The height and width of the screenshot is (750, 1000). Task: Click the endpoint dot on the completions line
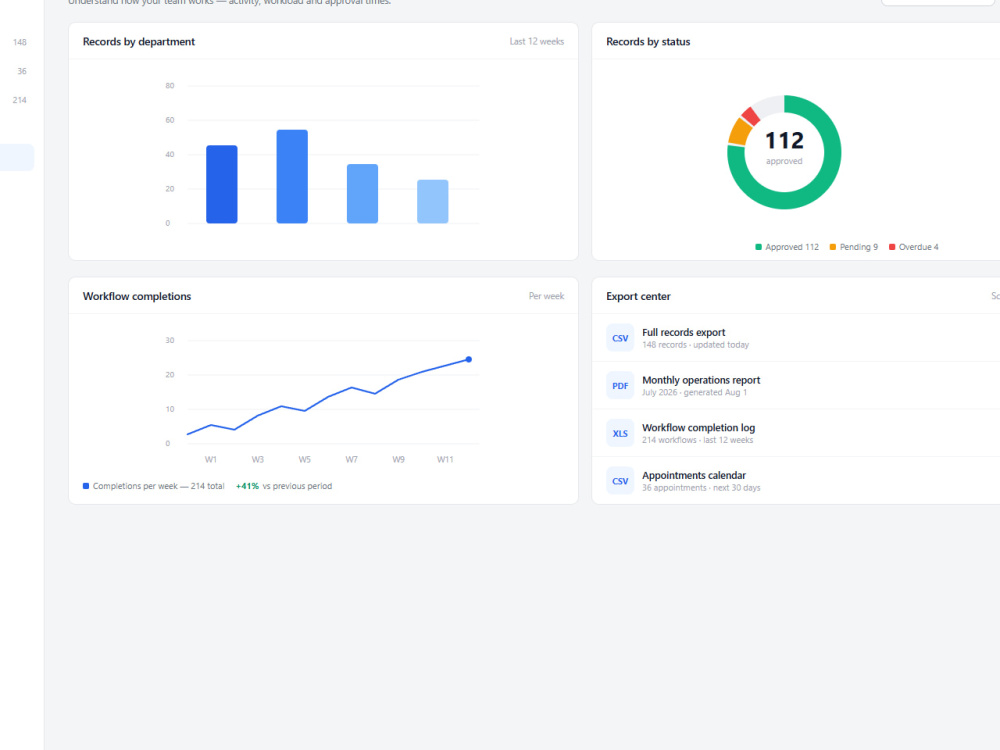click(469, 360)
